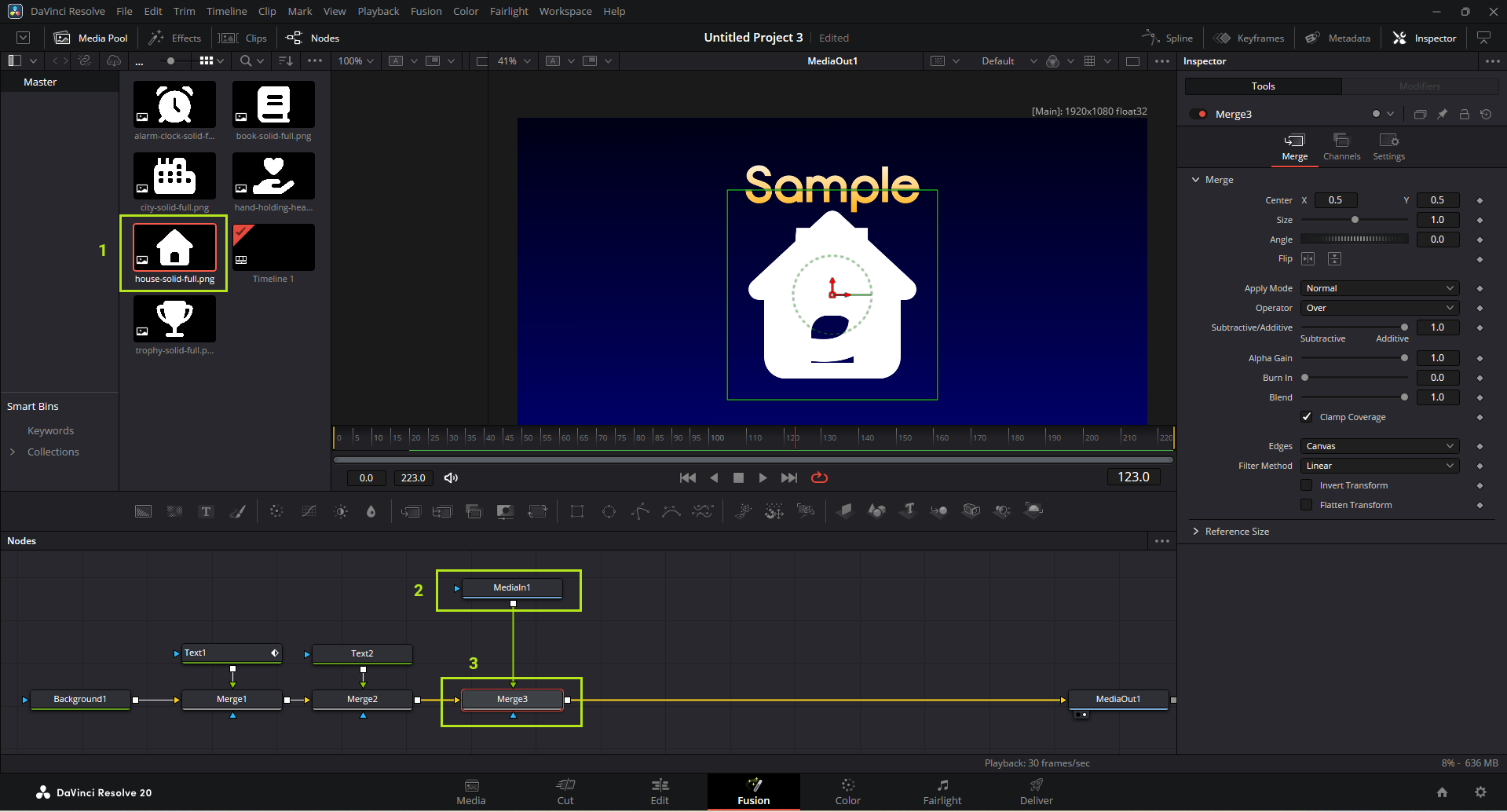Viewport: 1507px width, 812px height.
Task: Enable the Invert Transform checkbox
Action: click(x=1307, y=485)
